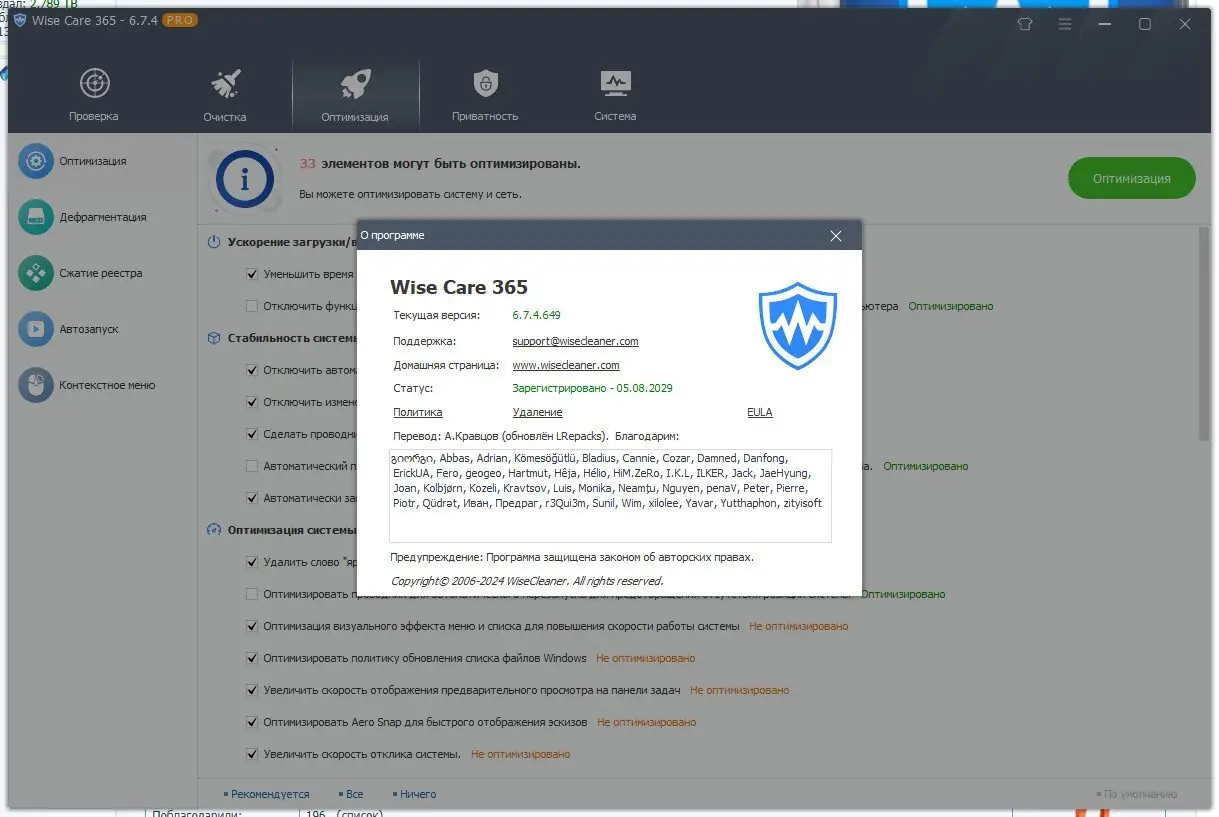Toggle Увеличить скорость отклика системы checkbox

(x=252, y=754)
